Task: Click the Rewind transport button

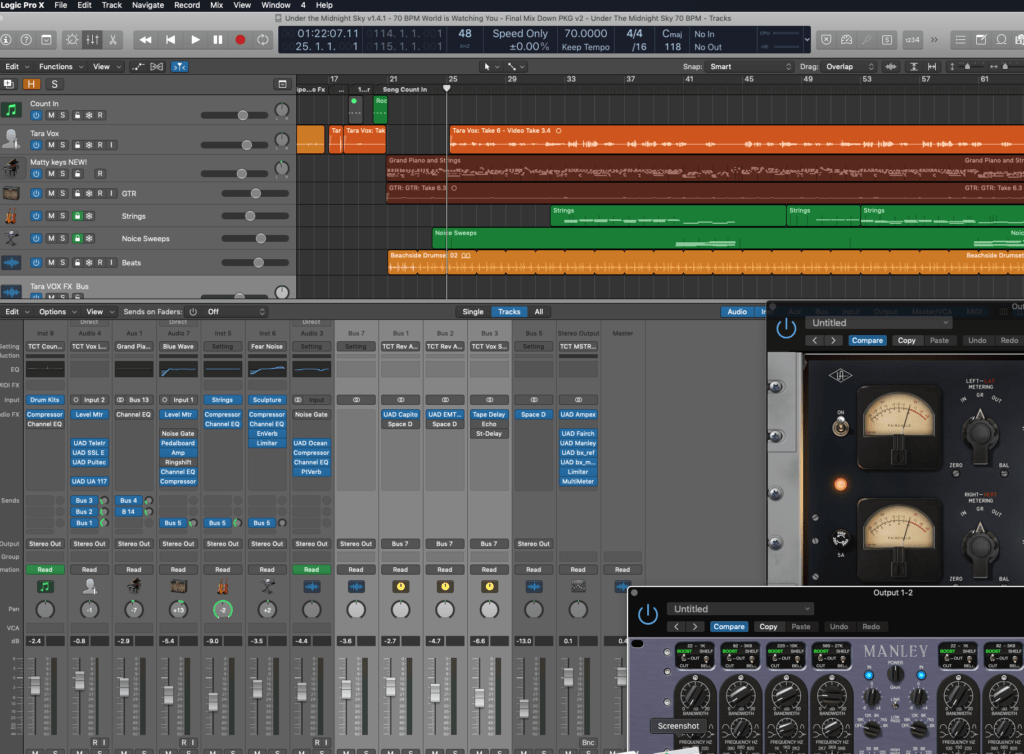Action: click(145, 40)
